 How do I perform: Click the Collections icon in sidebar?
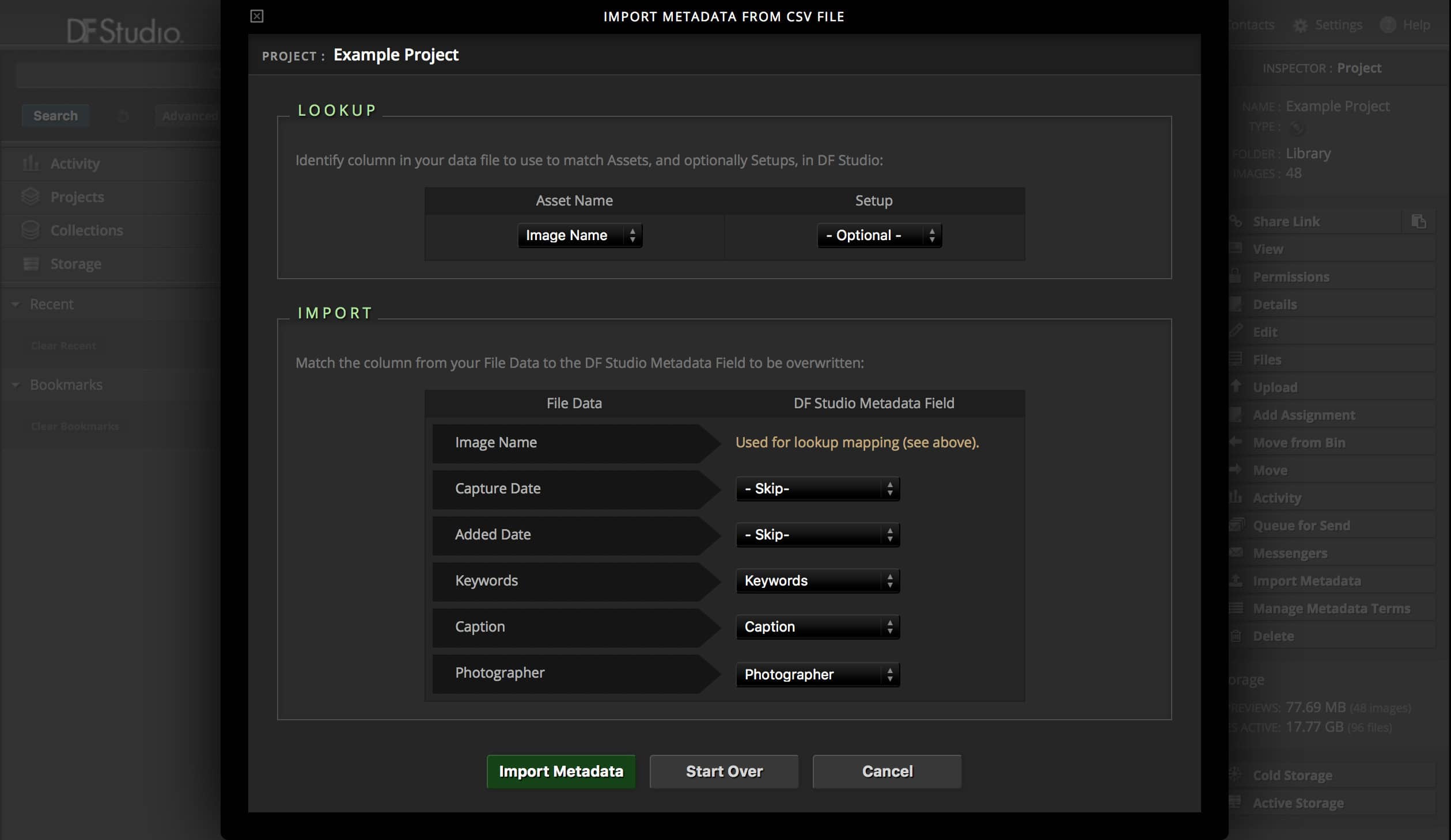point(31,230)
